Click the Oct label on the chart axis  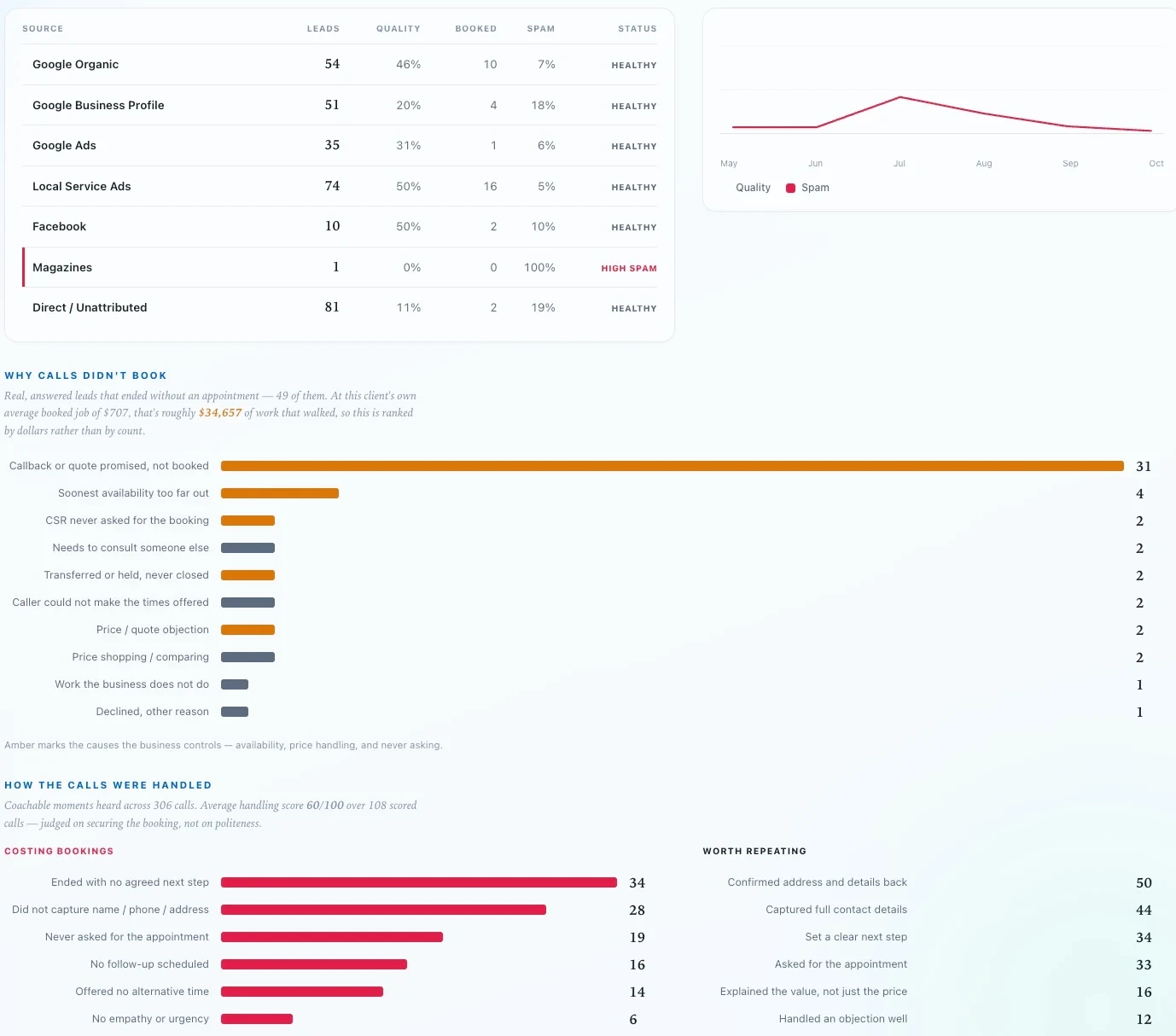1156,163
